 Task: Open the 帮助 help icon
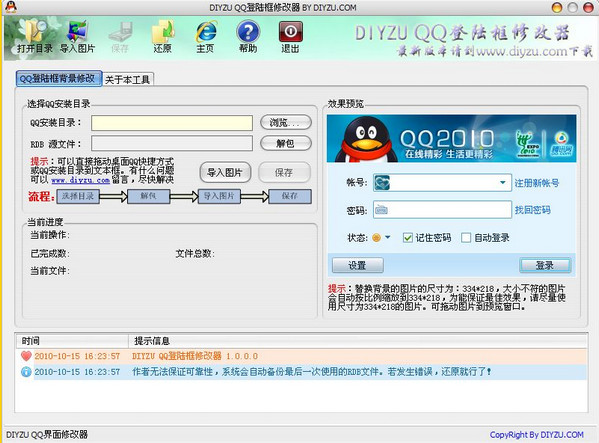(248, 36)
